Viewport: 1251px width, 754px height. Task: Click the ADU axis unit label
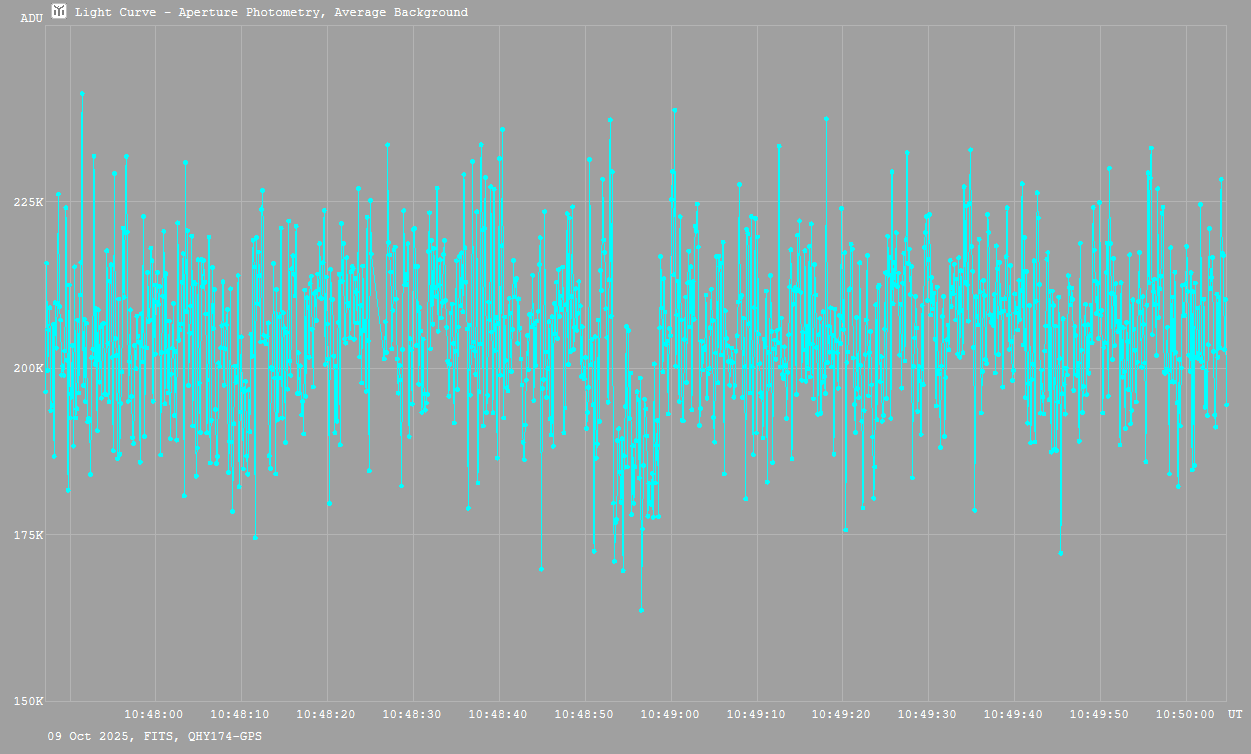[x=31, y=18]
